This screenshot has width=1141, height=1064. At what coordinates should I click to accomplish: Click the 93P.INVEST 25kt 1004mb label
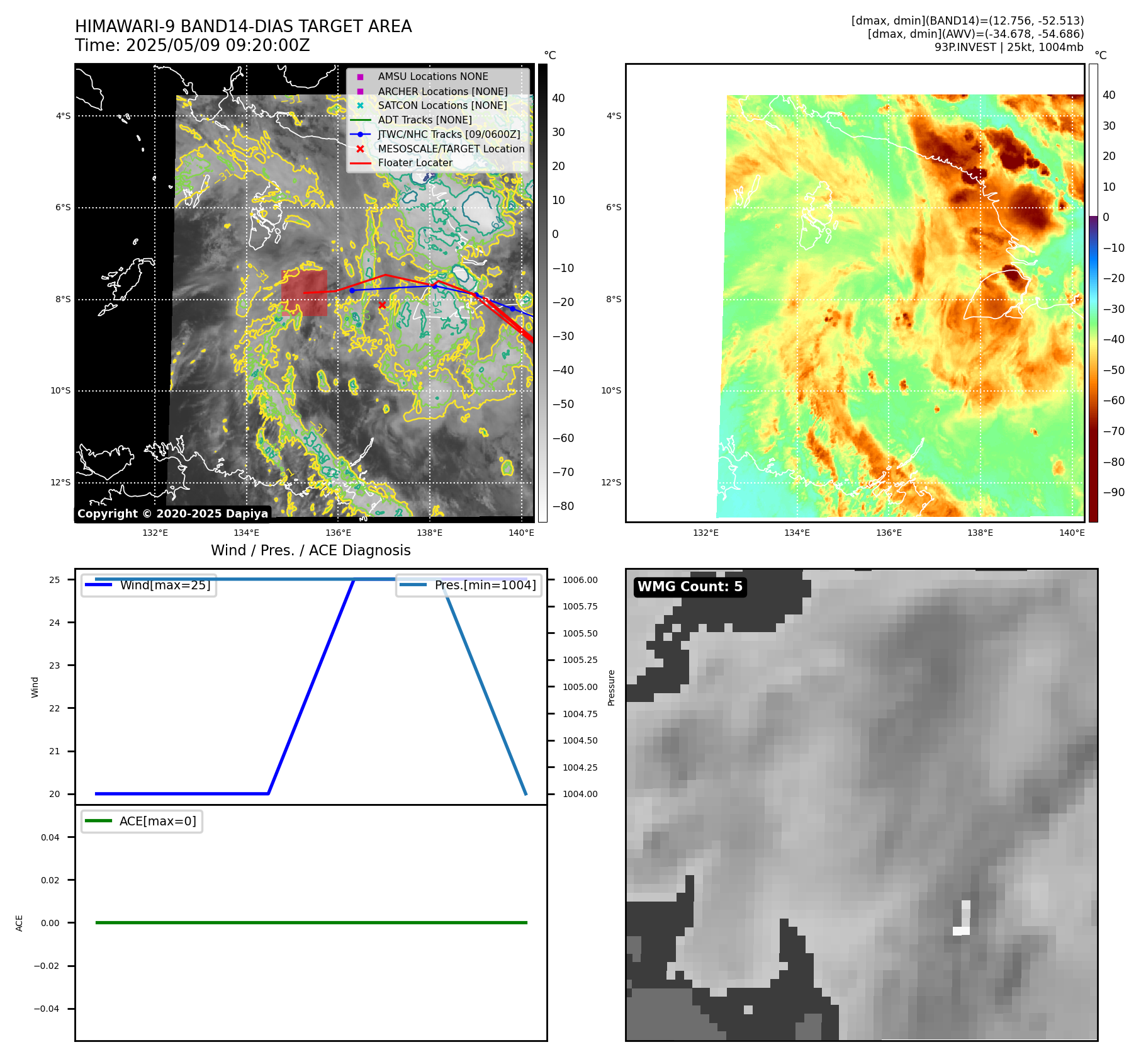(1009, 47)
